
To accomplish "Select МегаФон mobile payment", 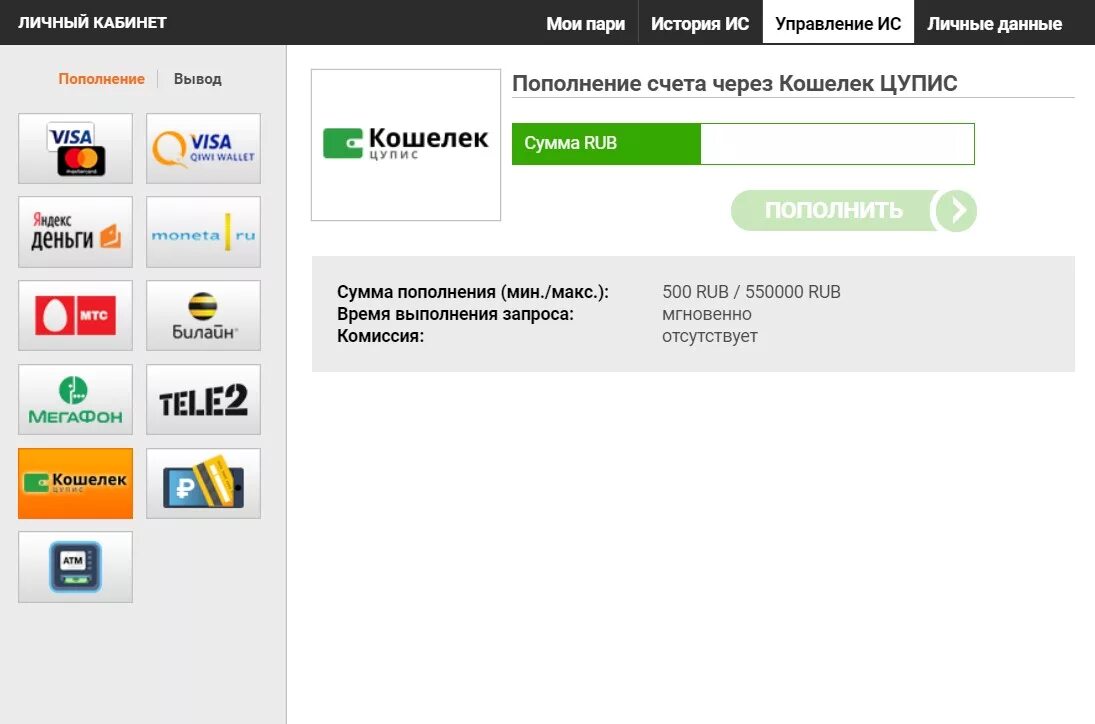I will [x=75, y=399].
